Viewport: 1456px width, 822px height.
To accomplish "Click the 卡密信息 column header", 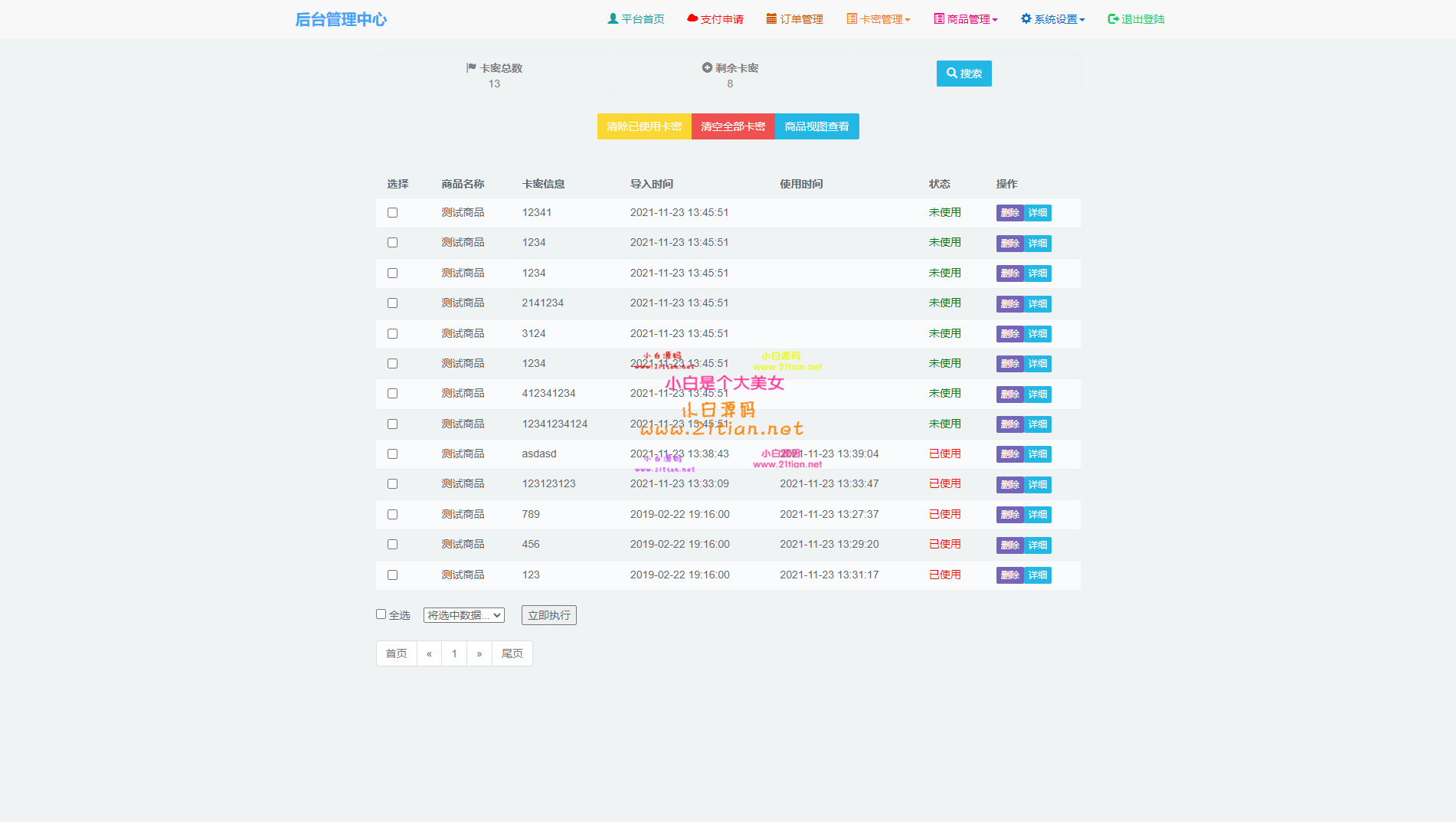I will [544, 184].
